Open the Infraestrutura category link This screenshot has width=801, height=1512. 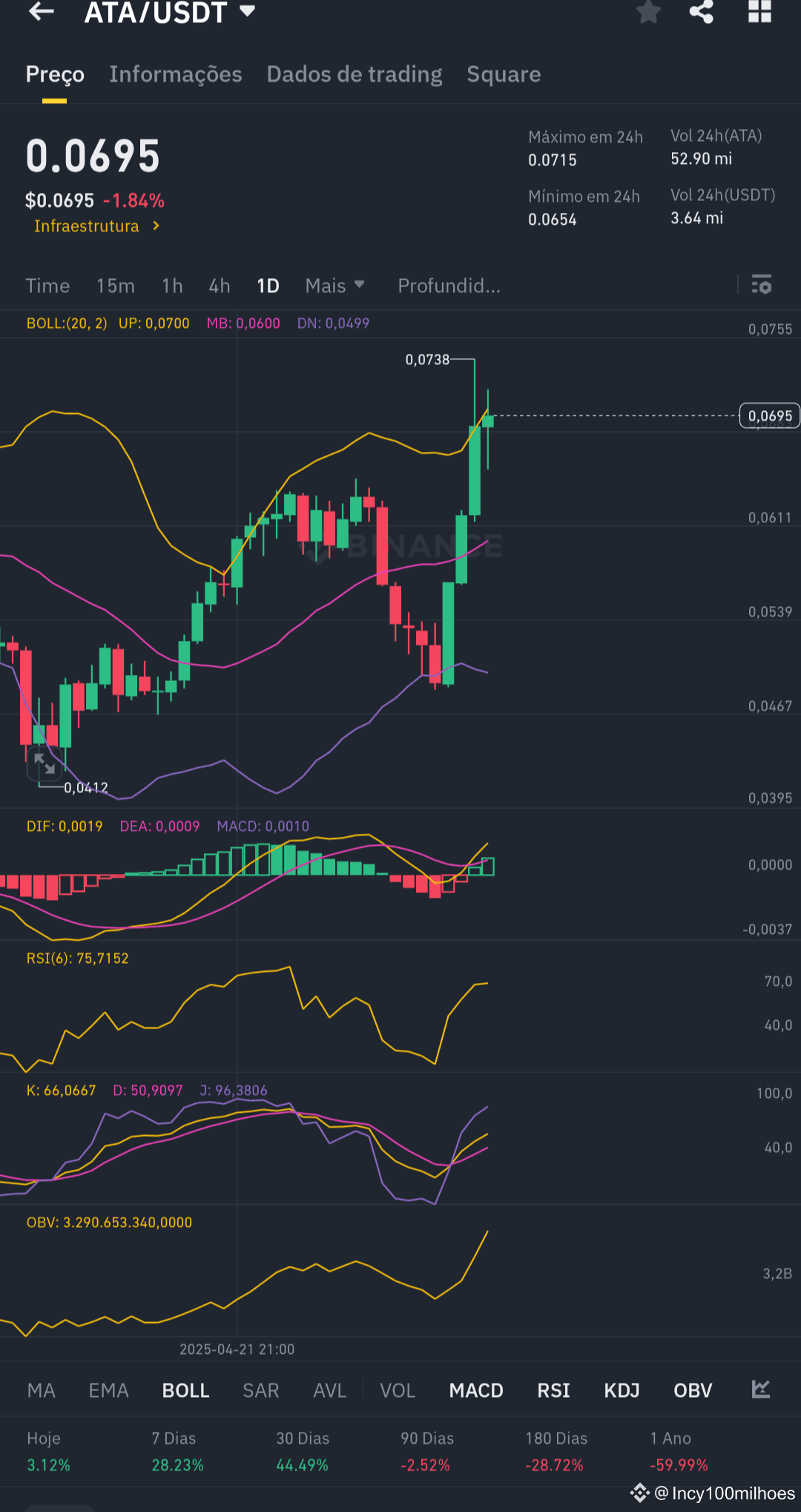[x=96, y=226]
